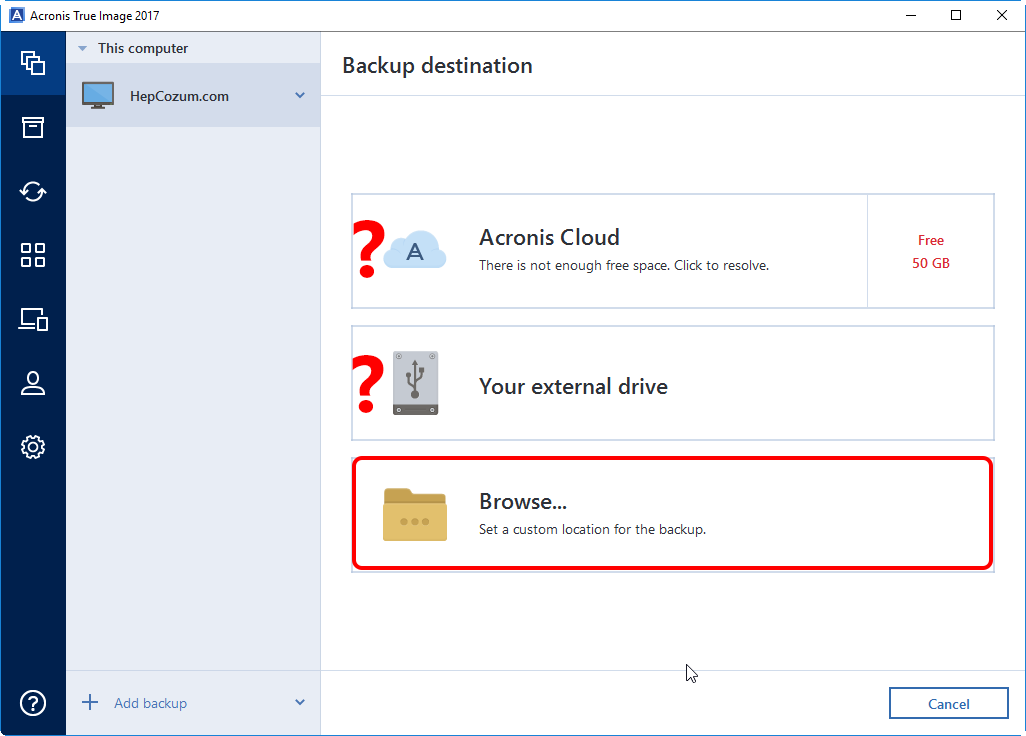Select the HepCozum.com backup entry
Screen dimensions: 1026x736
coord(193,96)
